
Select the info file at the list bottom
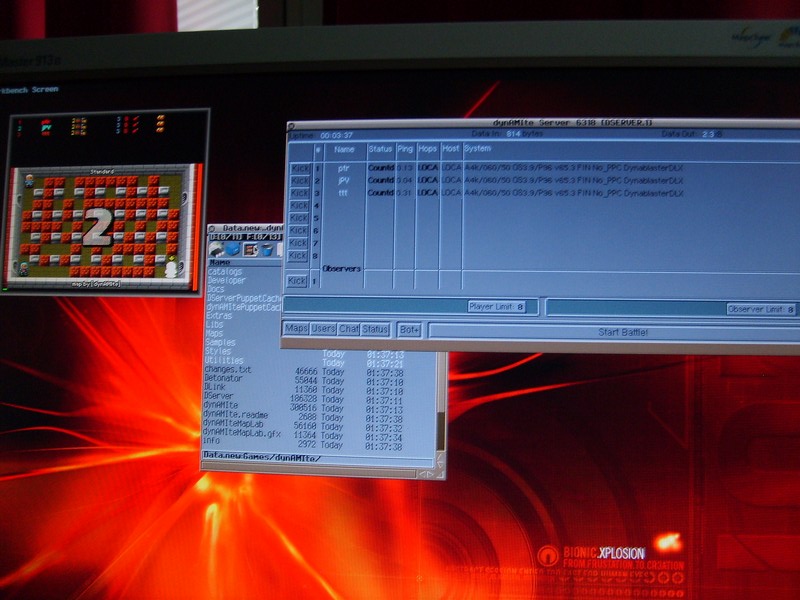click(x=211, y=440)
